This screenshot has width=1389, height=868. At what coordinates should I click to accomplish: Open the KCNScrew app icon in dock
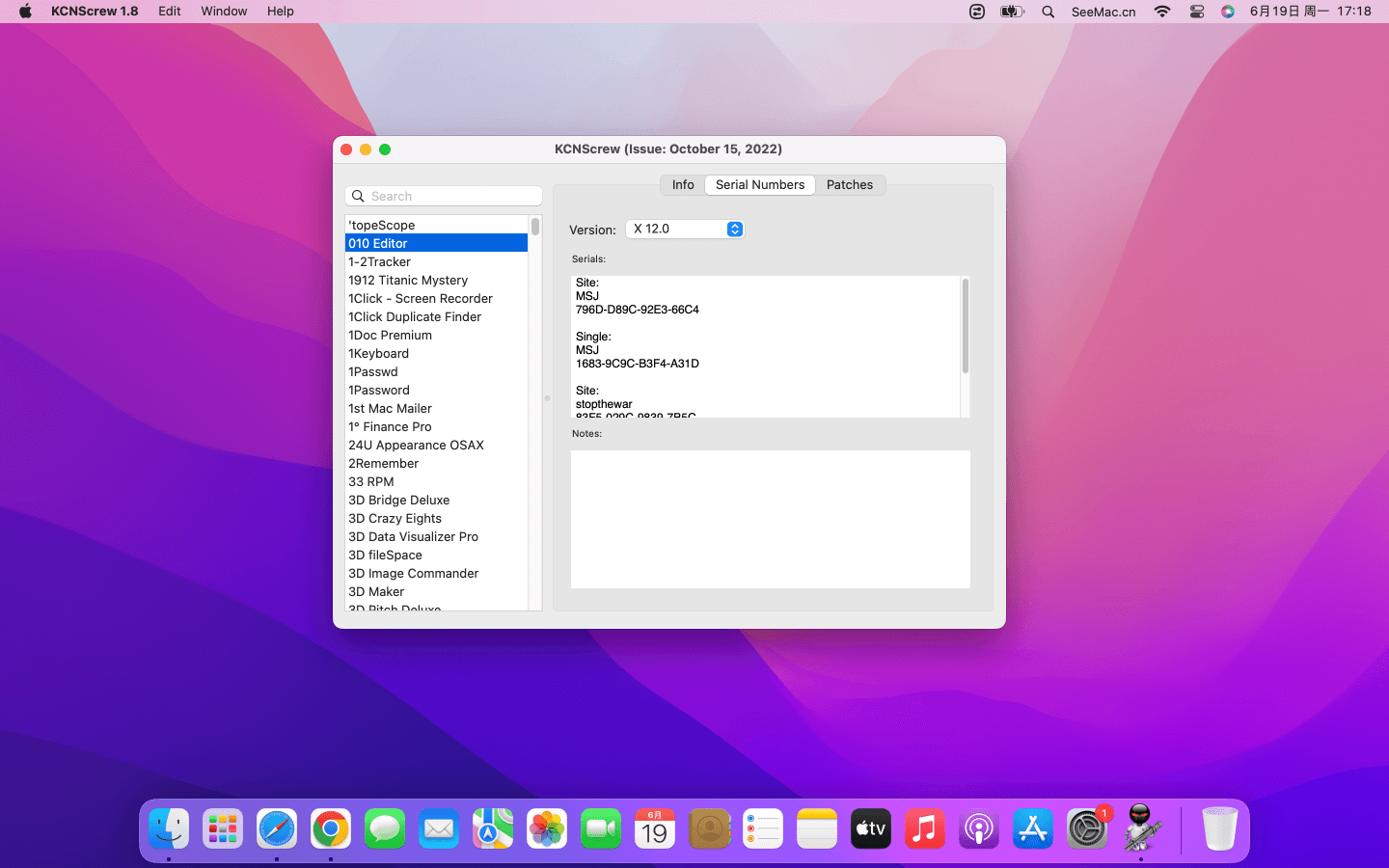point(1141,828)
